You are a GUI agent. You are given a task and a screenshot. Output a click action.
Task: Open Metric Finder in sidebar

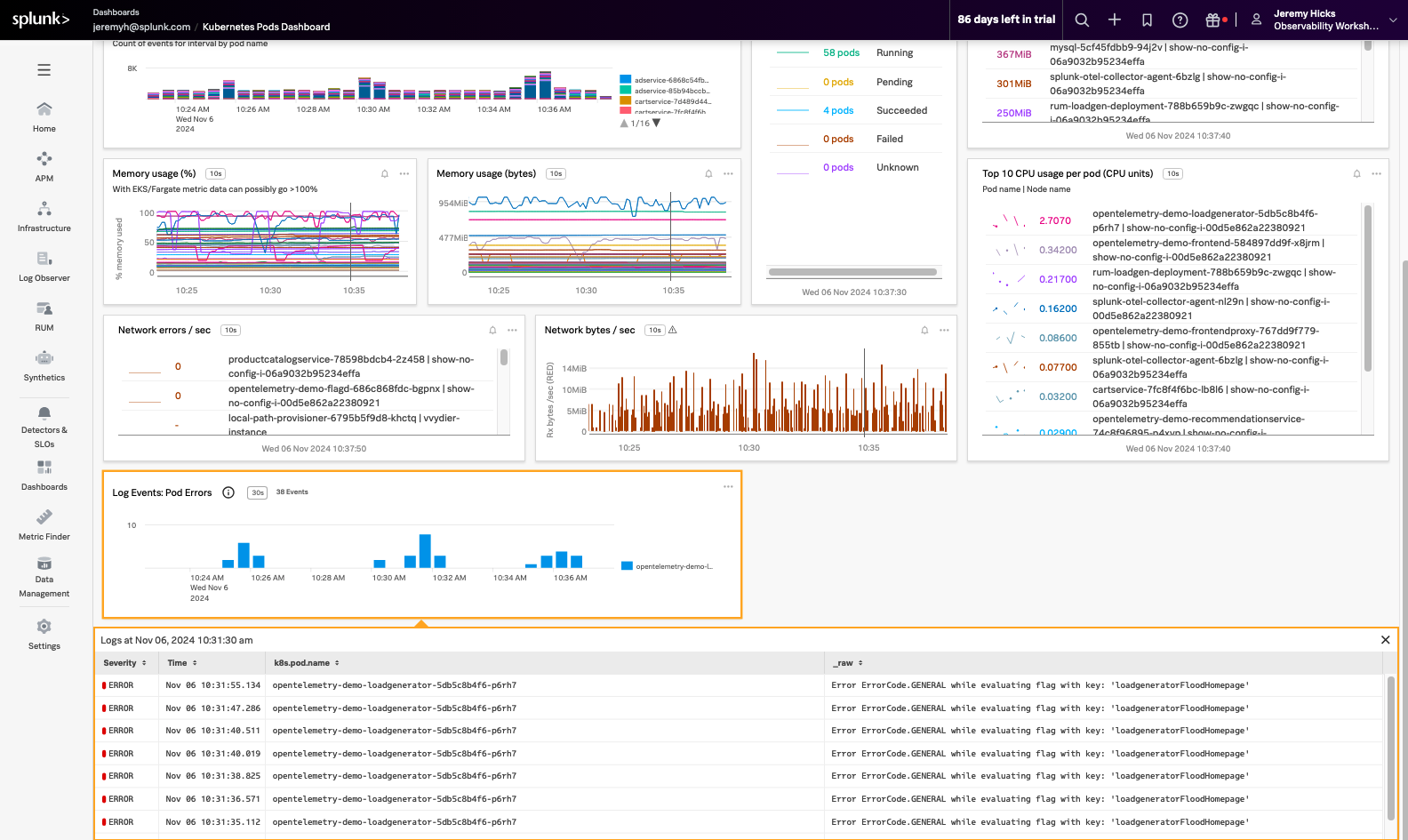(44, 524)
